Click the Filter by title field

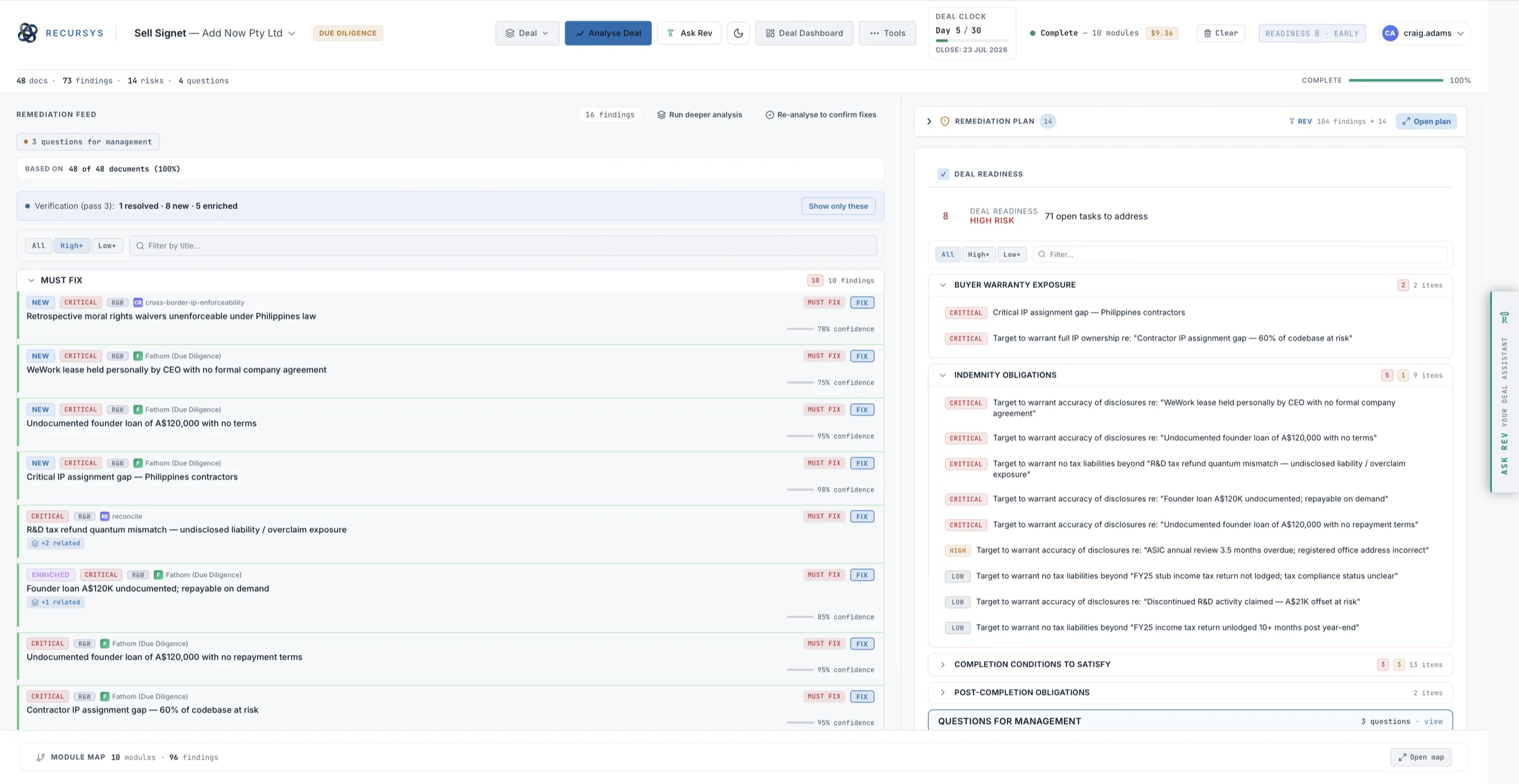click(503, 246)
